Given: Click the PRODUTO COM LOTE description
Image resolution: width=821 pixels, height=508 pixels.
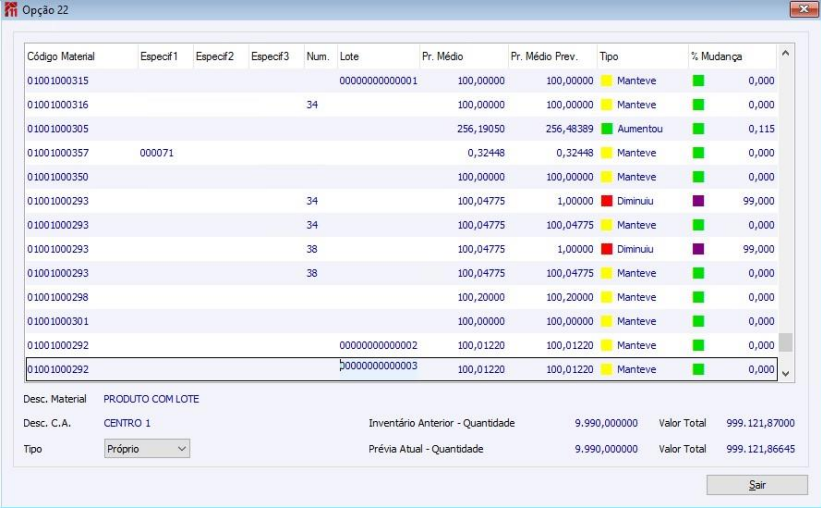Looking at the screenshot, I should coord(151,399).
